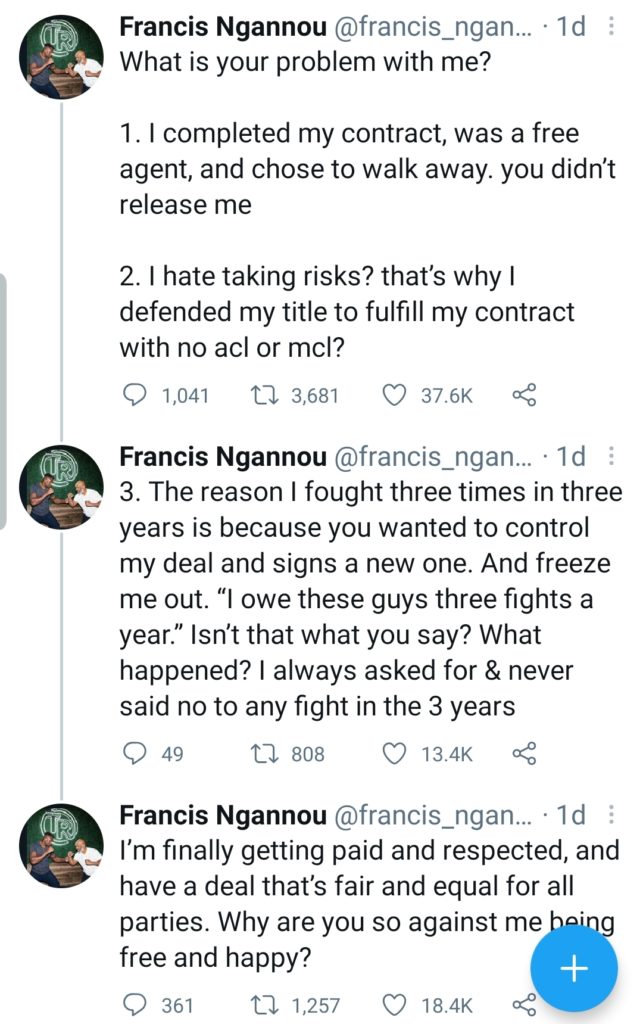The image size is (643, 1024).
Task: Open Francis Ngannou's profile from first tweet name
Action: click(x=222, y=27)
